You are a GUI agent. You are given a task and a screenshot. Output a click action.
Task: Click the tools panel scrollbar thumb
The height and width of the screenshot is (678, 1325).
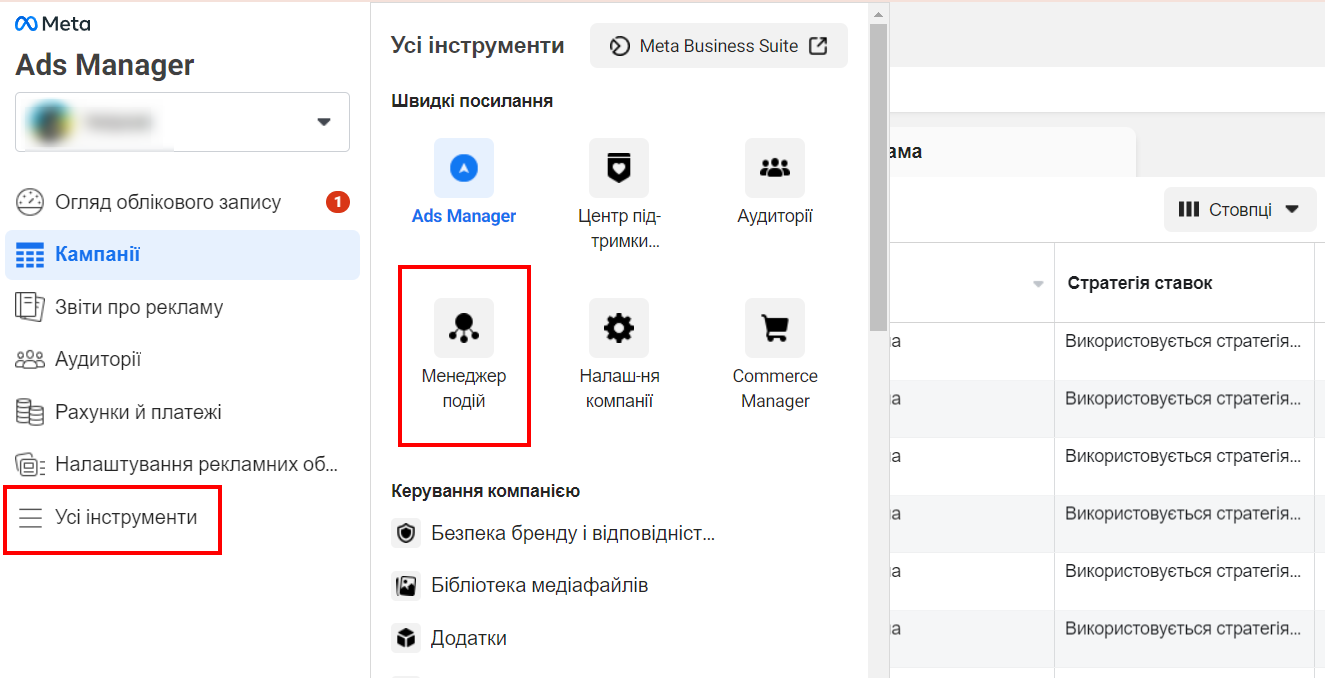pos(879,177)
